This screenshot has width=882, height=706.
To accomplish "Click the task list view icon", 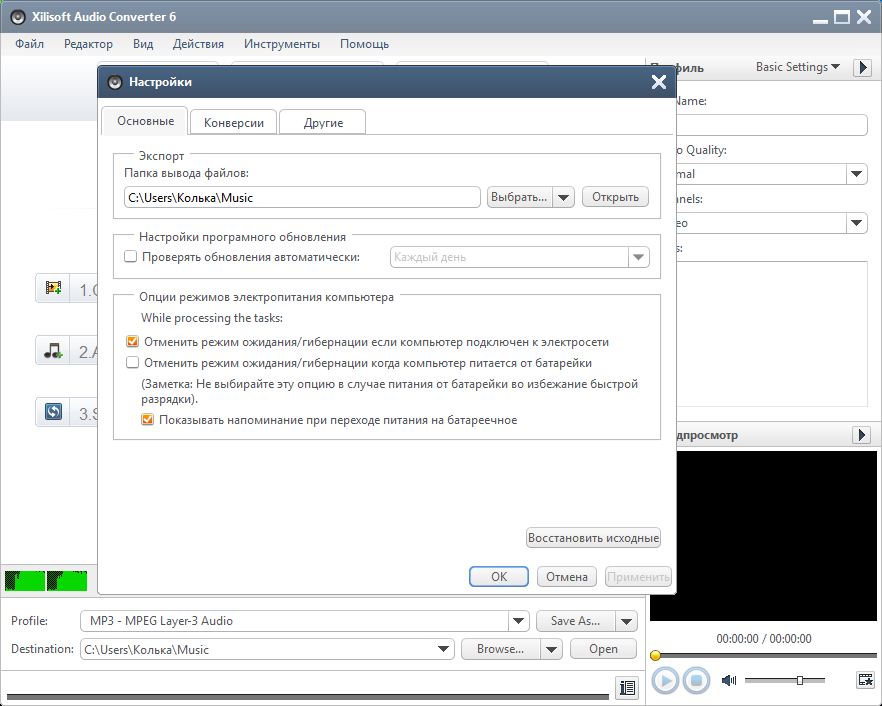I will (627, 687).
